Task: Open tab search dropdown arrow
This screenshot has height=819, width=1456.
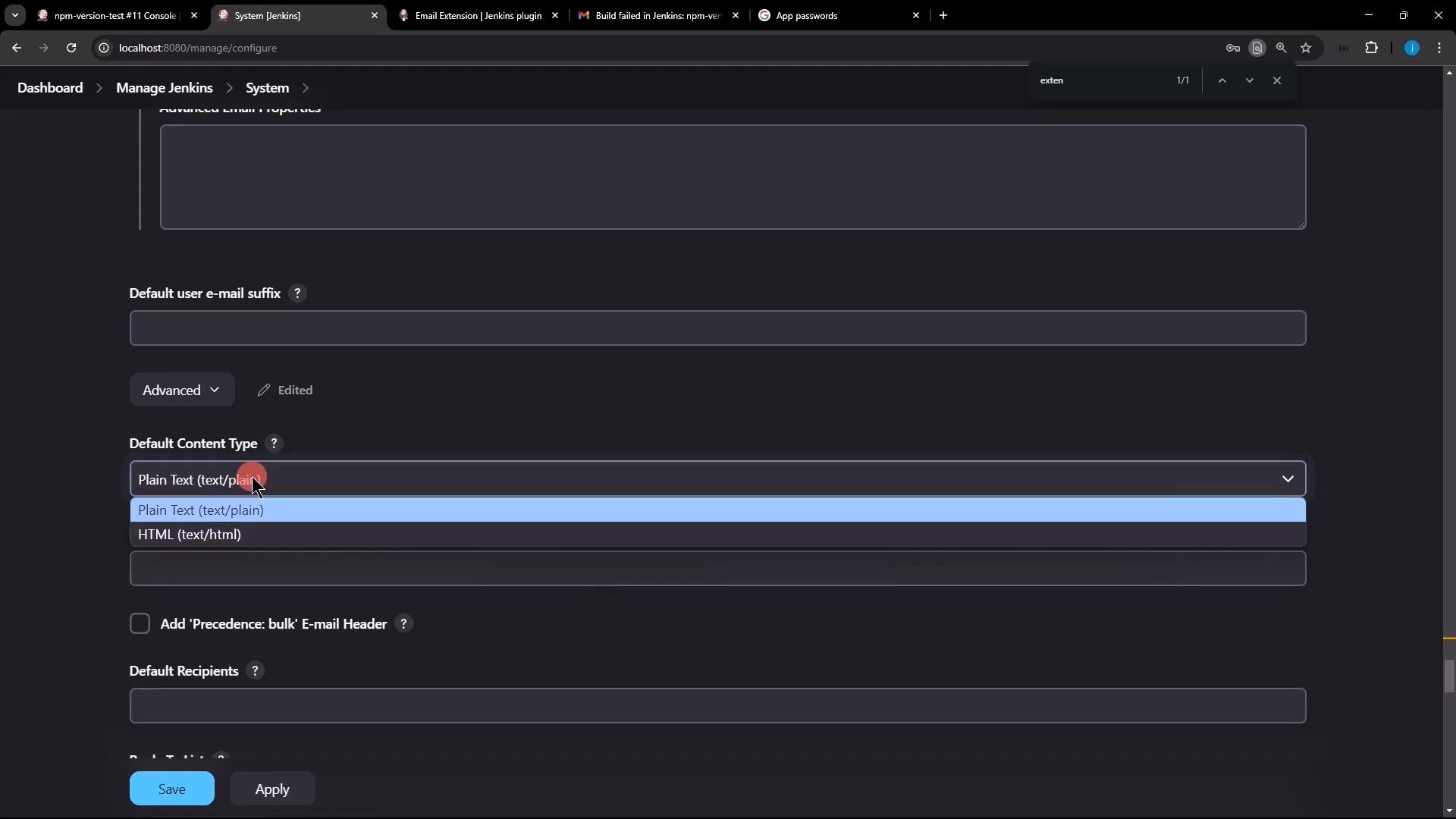Action: (14, 15)
